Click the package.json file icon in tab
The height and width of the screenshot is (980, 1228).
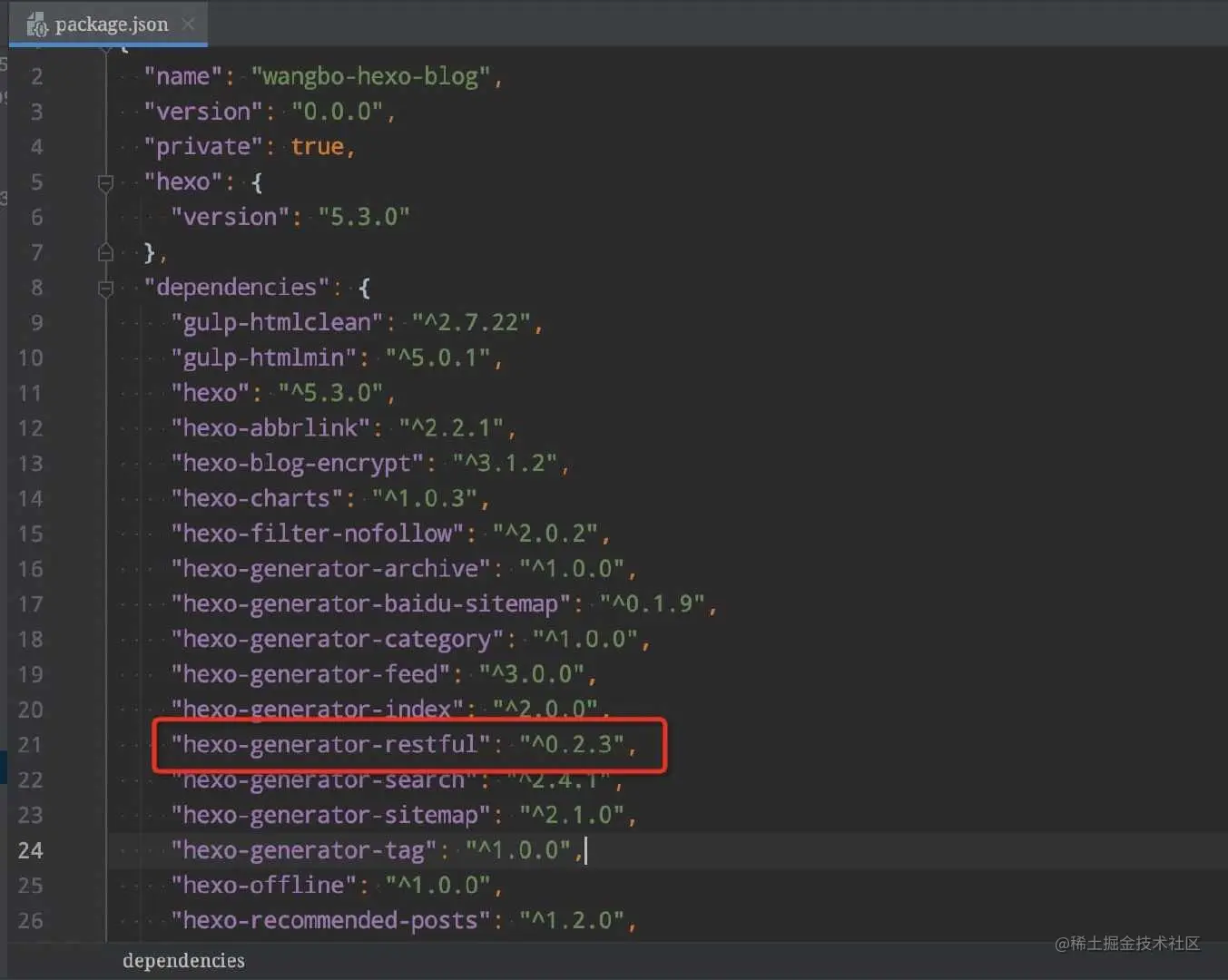click(x=36, y=24)
